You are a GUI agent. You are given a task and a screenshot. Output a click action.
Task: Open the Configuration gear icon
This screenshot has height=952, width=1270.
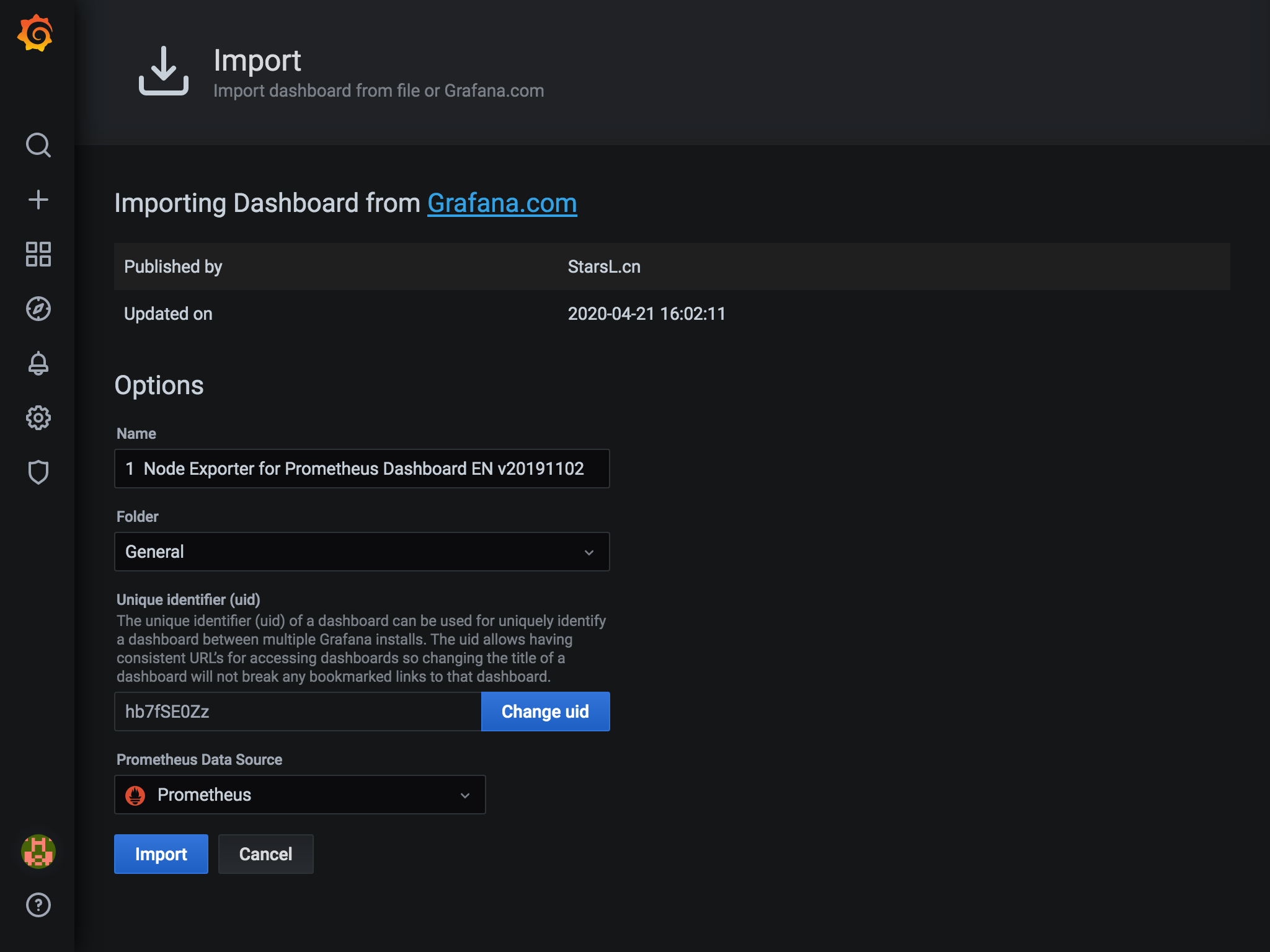point(38,418)
